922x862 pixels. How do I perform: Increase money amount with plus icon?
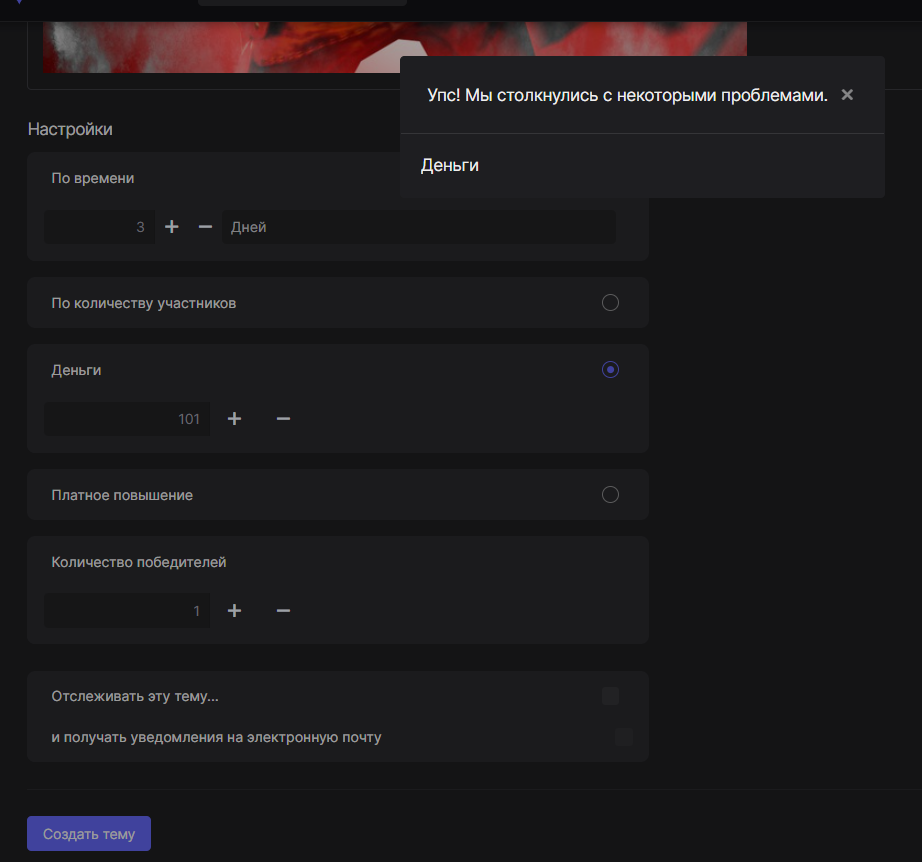pyautogui.click(x=235, y=419)
